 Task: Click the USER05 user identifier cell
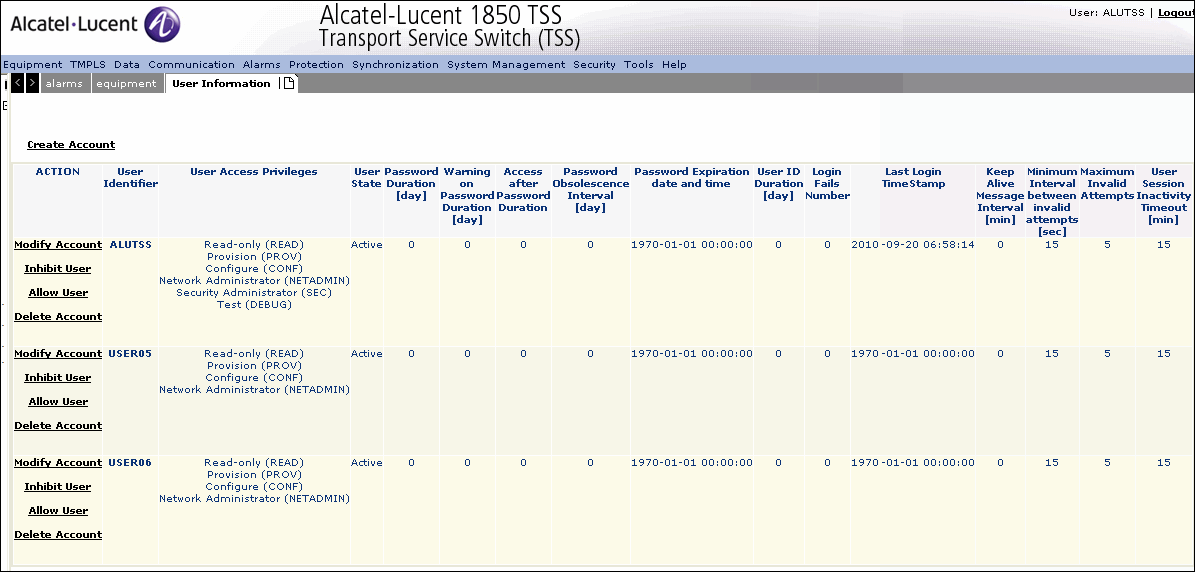click(x=130, y=353)
